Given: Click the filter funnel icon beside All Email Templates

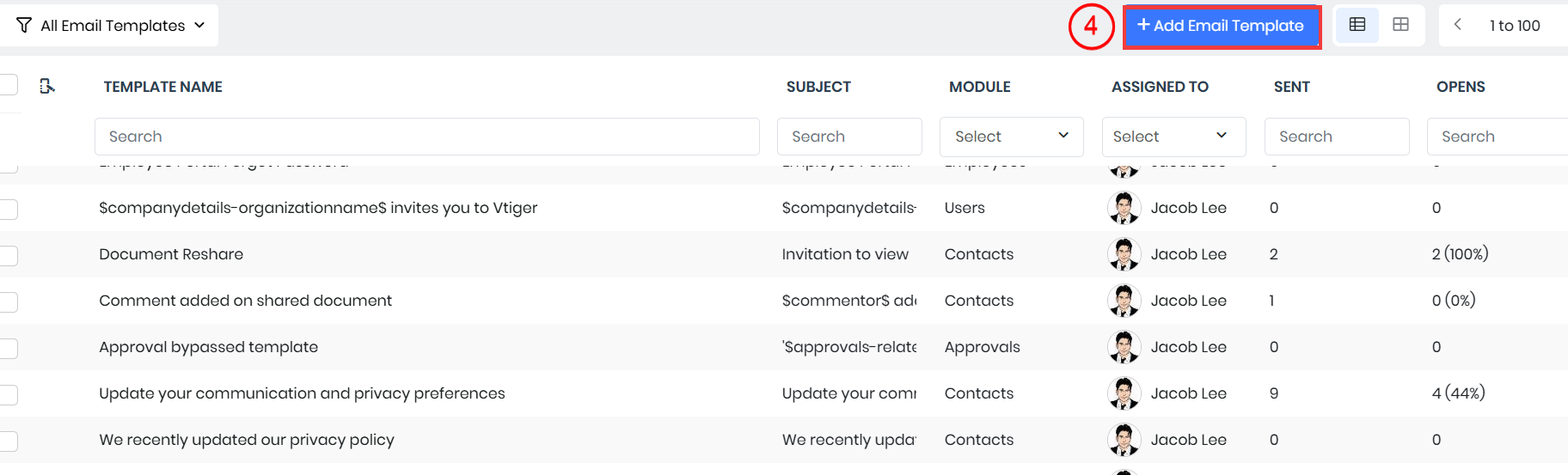Looking at the screenshot, I should (x=24, y=25).
